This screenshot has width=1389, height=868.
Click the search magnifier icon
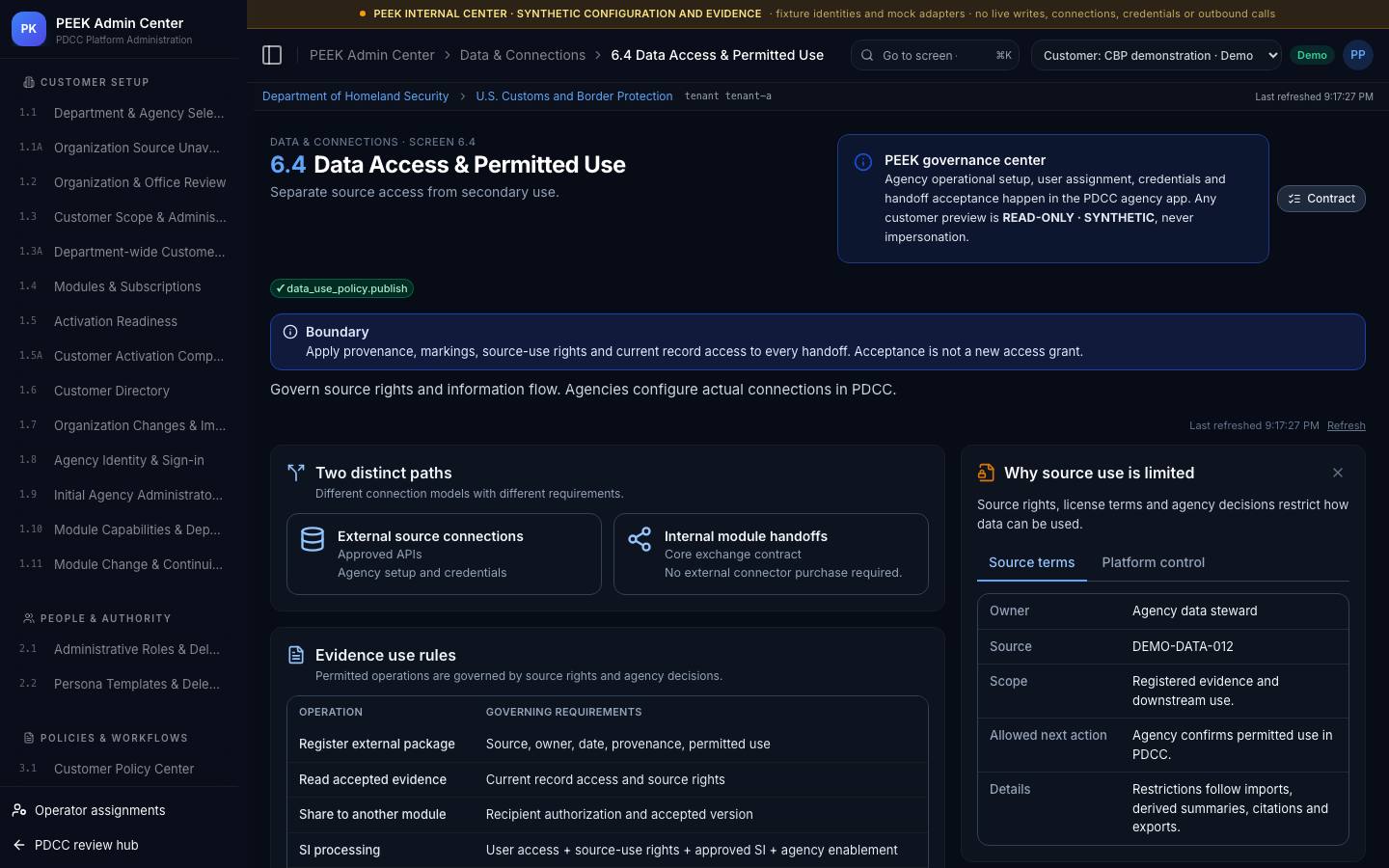(x=867, y=55)
